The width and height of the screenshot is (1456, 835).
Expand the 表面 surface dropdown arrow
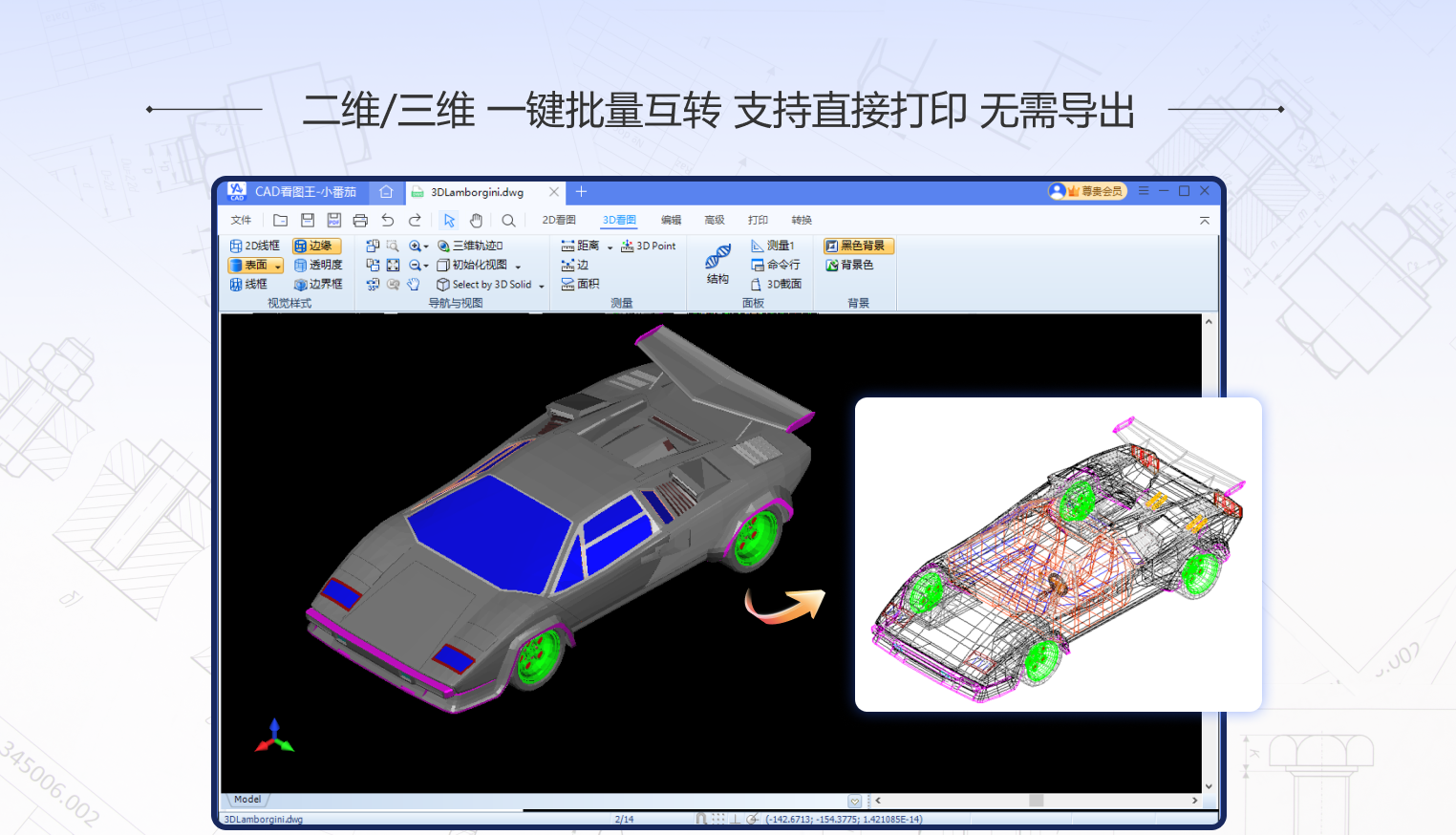278,267
